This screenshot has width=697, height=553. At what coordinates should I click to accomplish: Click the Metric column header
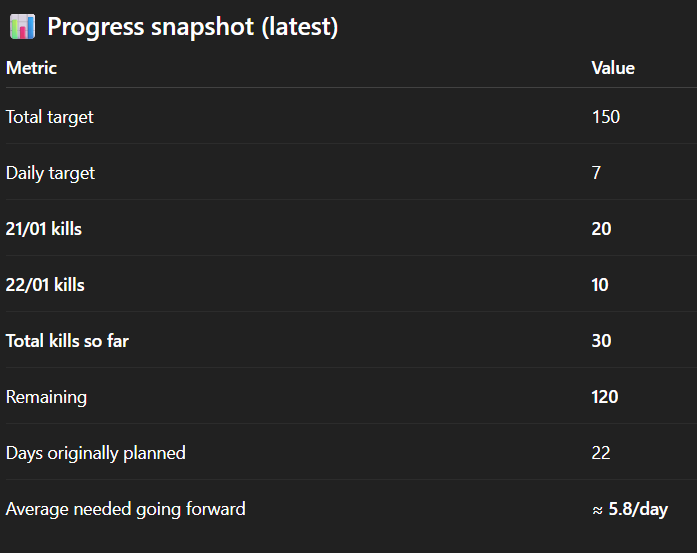(31, 68)
